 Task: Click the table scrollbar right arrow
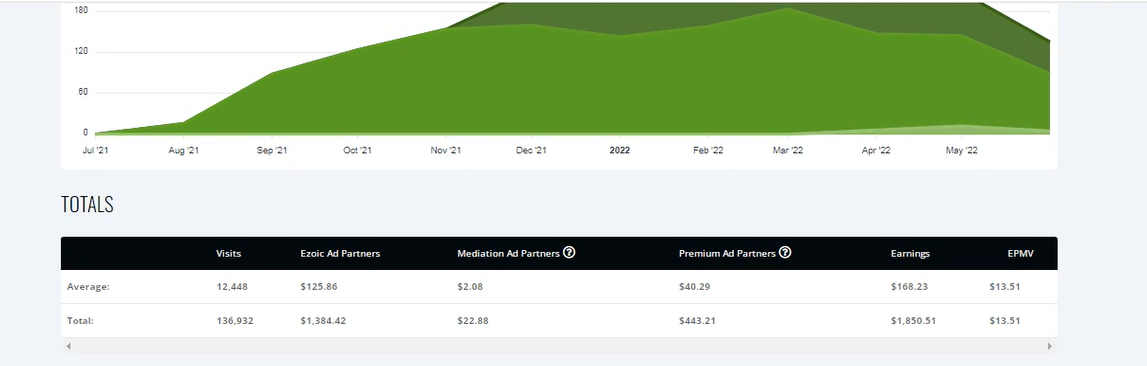1050,346
